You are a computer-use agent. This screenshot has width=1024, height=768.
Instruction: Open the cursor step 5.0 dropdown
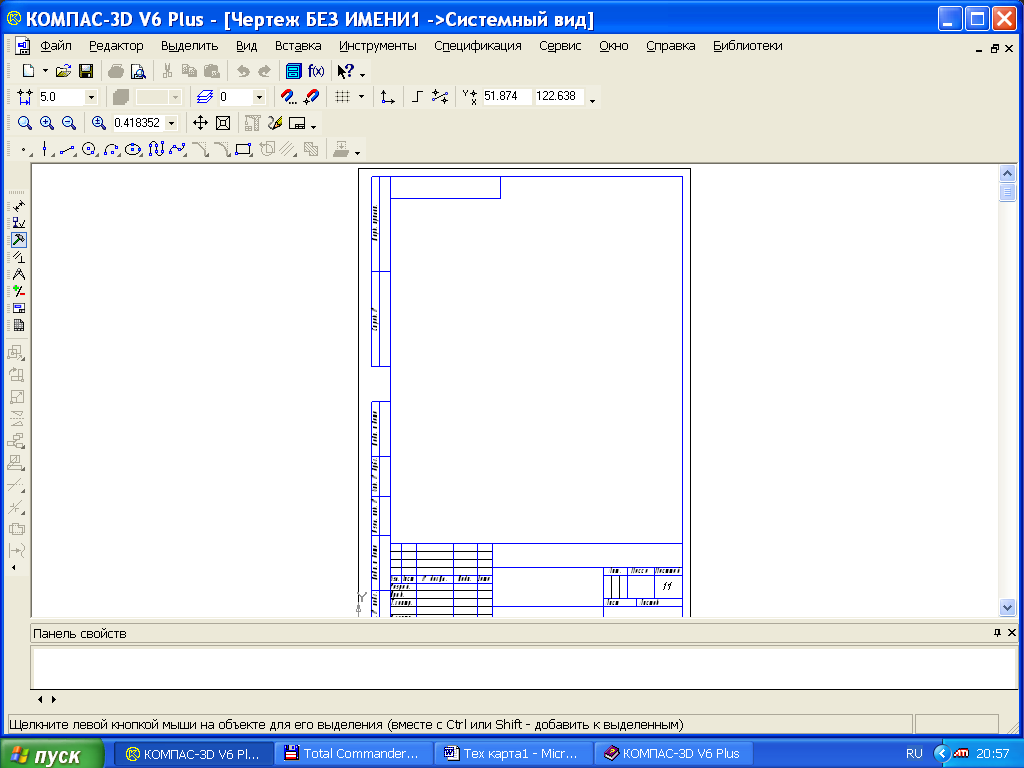(91, 97)
